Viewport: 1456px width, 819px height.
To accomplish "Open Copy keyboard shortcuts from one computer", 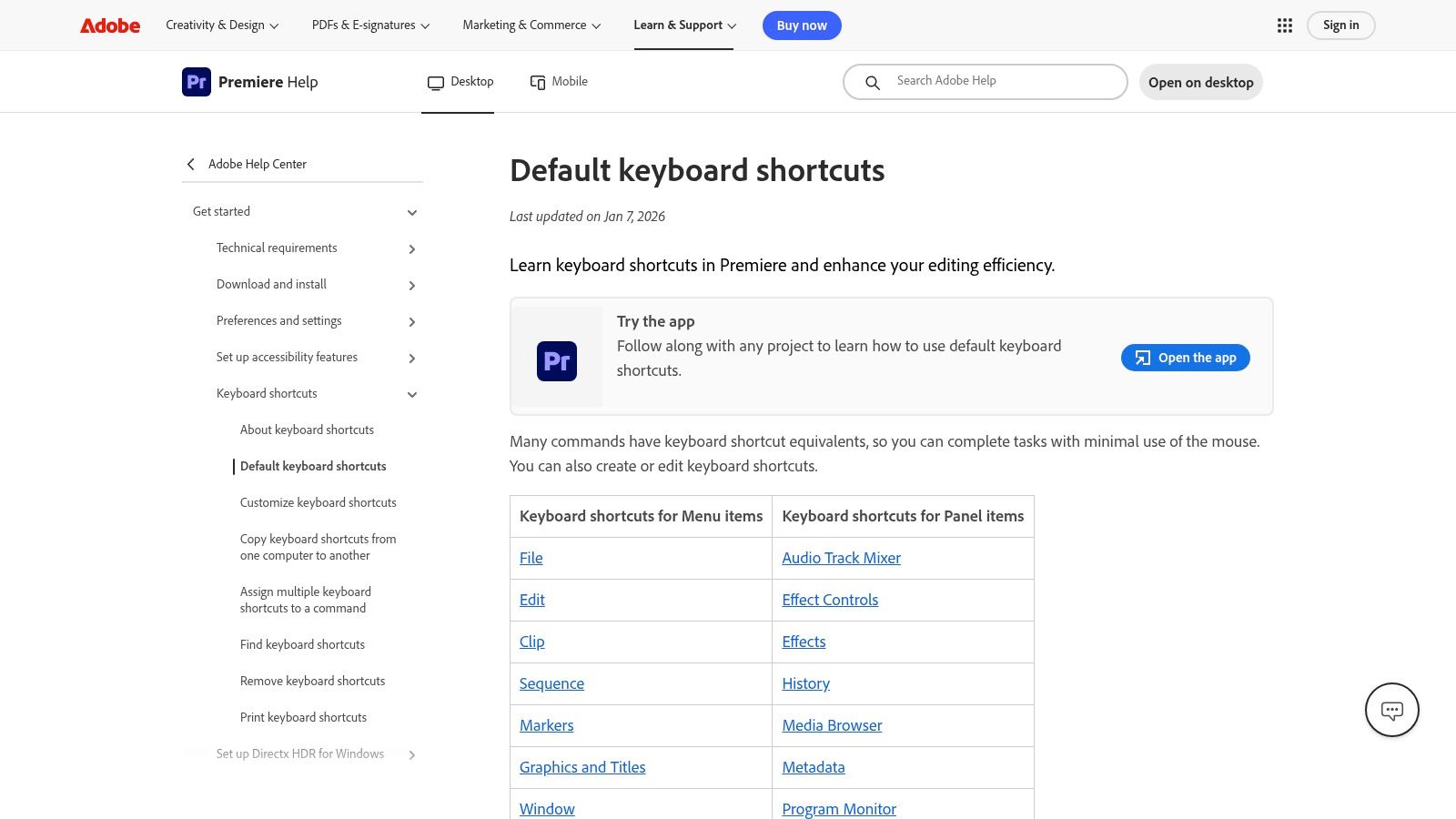I will (x=318, y=547).
